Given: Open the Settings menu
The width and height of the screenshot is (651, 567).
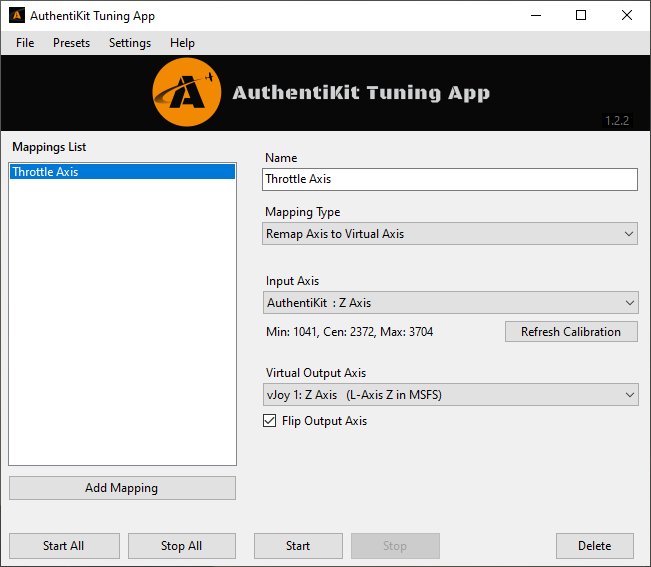Looking at the screenshot, I should (130, 43).
